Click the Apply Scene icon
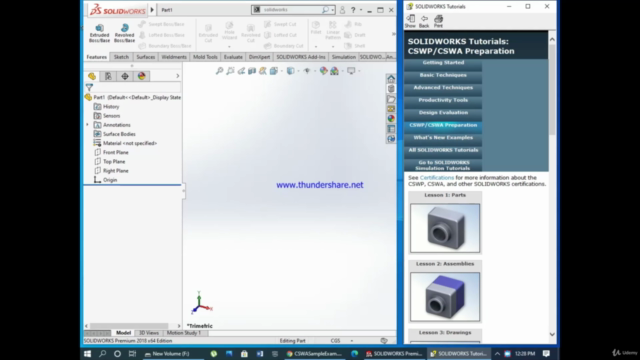Image resolution: width=640 pixels, height=360 pixels. pos(335,71)
